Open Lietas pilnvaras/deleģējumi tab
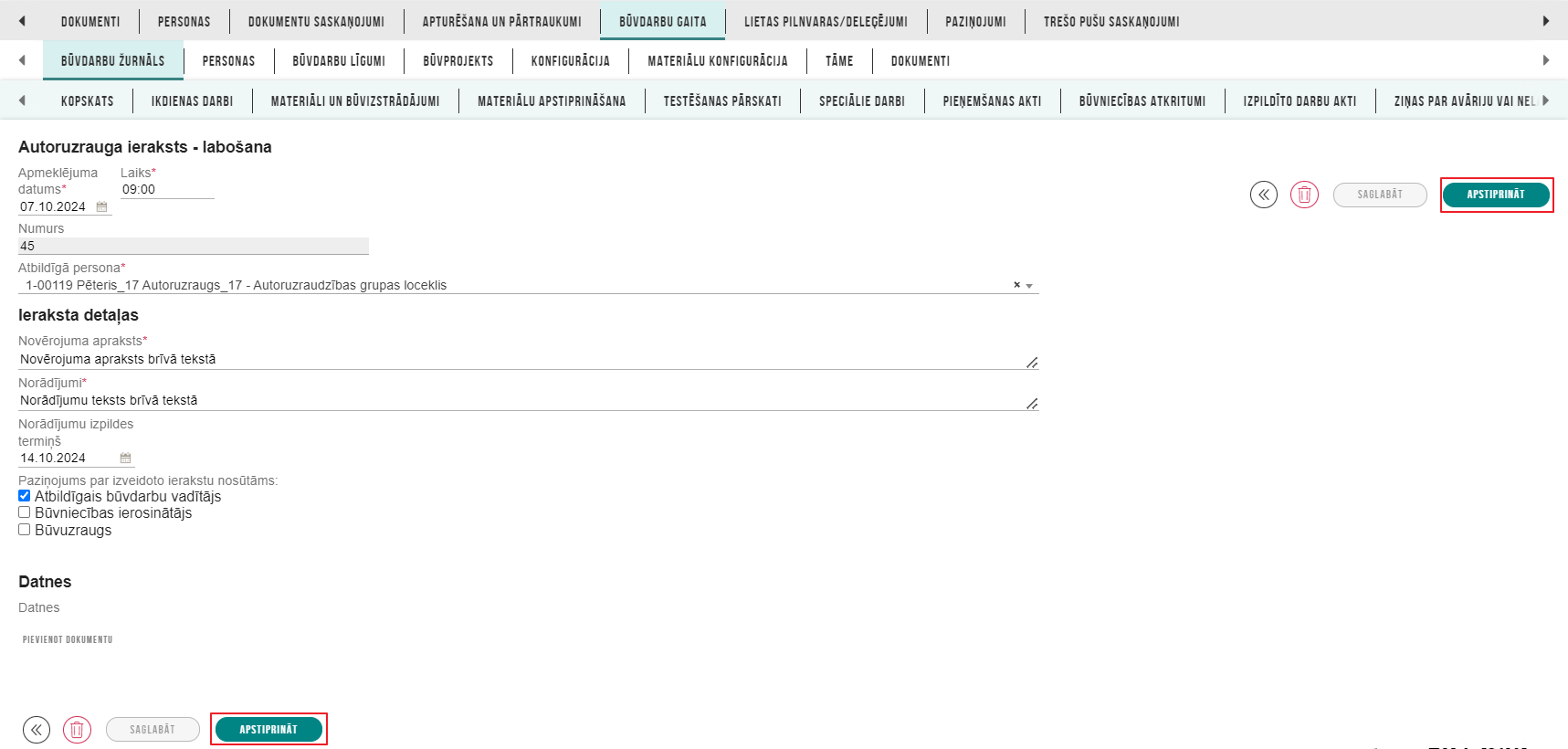The height and width of the screenshot is (749, 1568). point(826,21)
